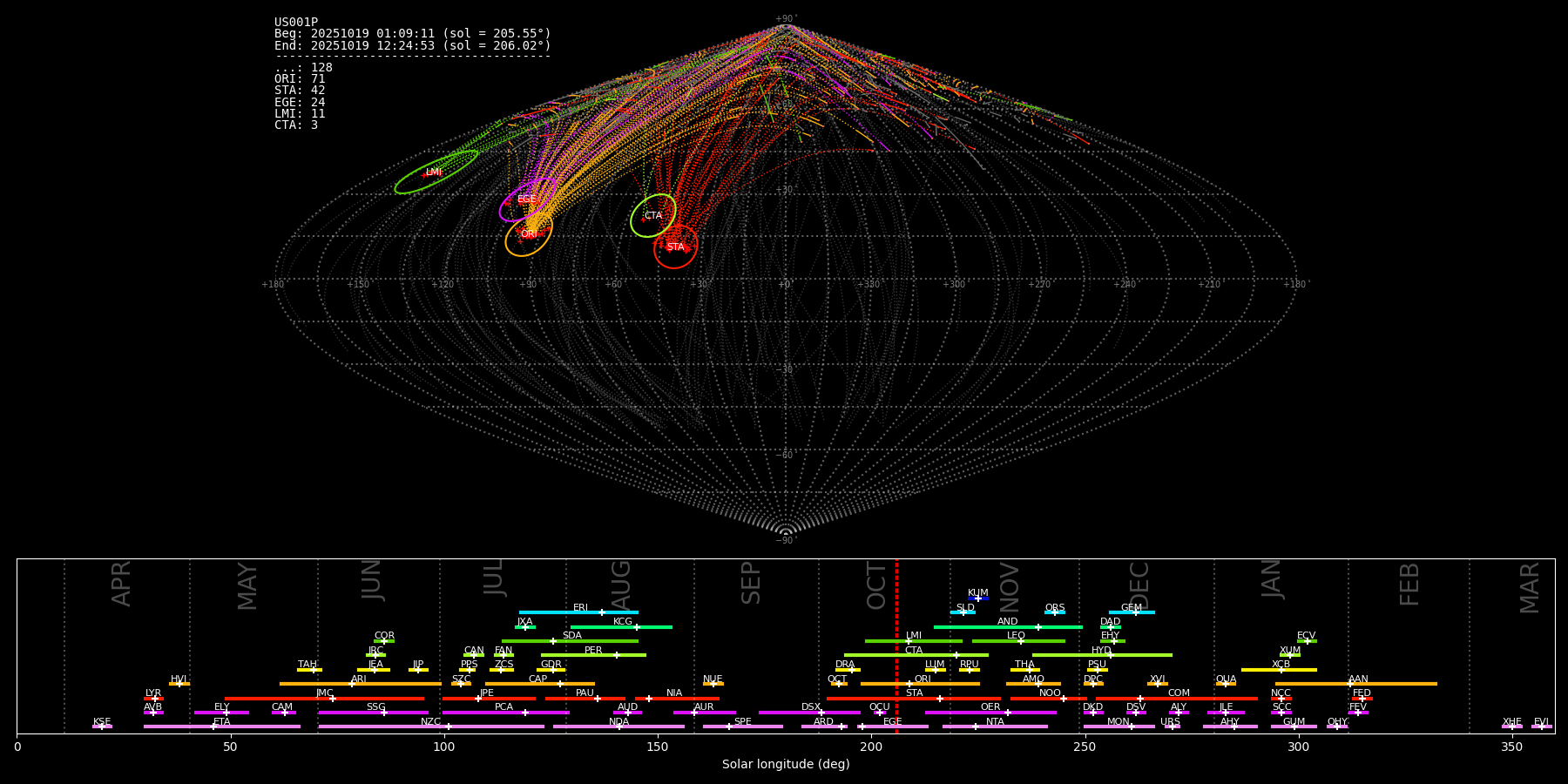Click the QUA shower label in timeline

point(1226,679)
